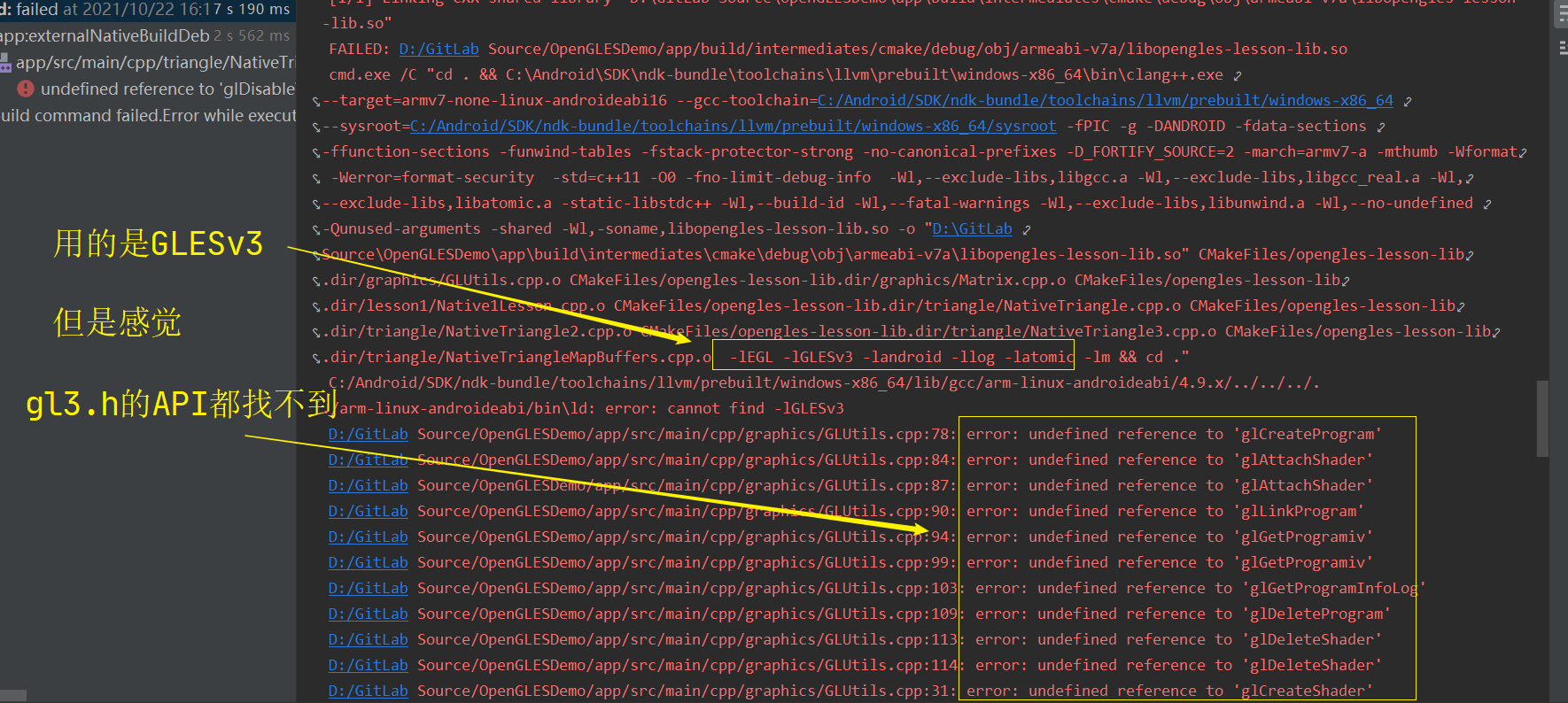Open the --sysroot windows-x86_64/sysroot path link
Image resolution: width=1568 pixels, height=703 pixels.
pos(733,127)
